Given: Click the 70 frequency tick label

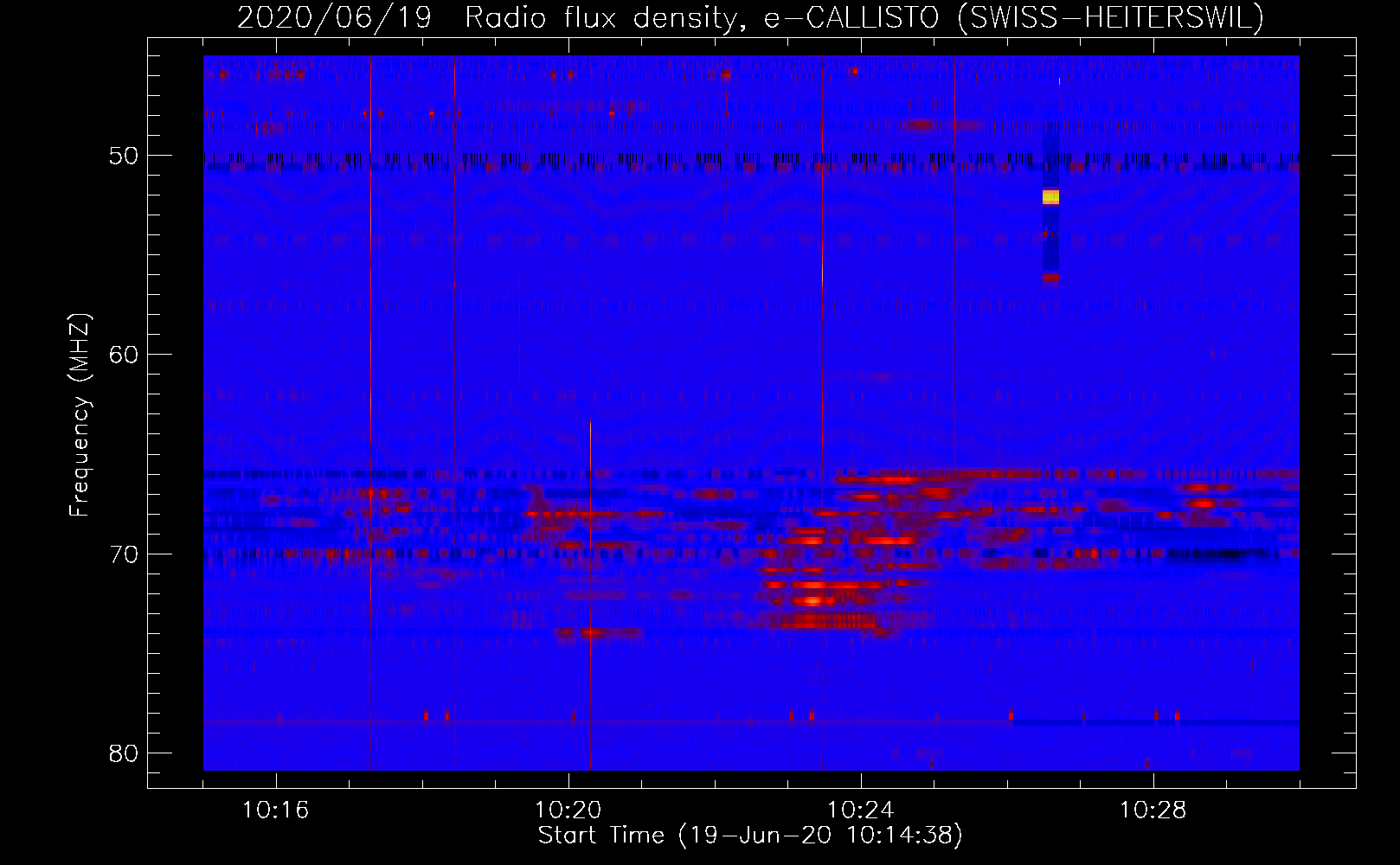Looking at the screenshot, I should coord(124,554).
